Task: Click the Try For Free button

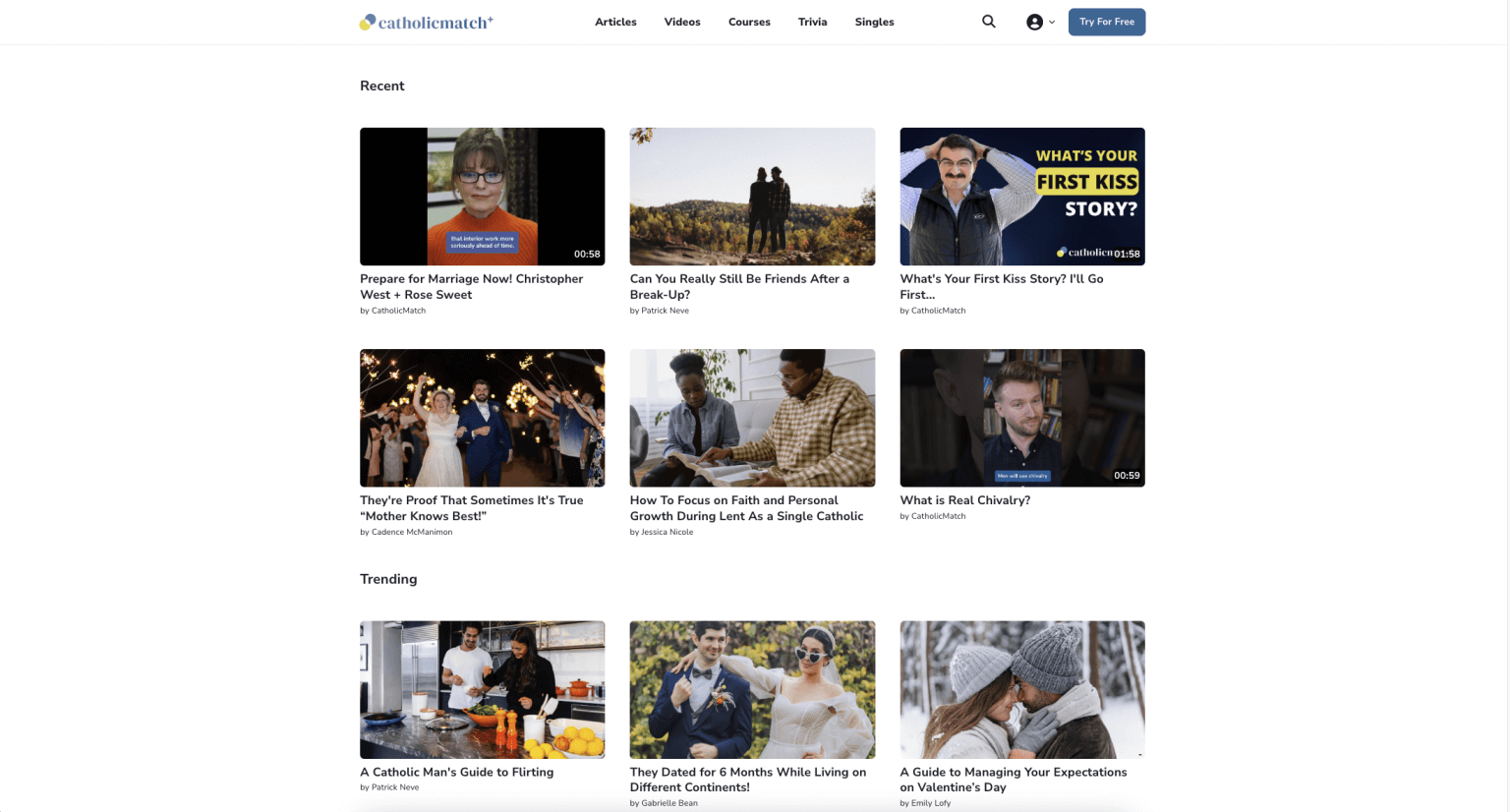Action: click(x=1107, y=21)
